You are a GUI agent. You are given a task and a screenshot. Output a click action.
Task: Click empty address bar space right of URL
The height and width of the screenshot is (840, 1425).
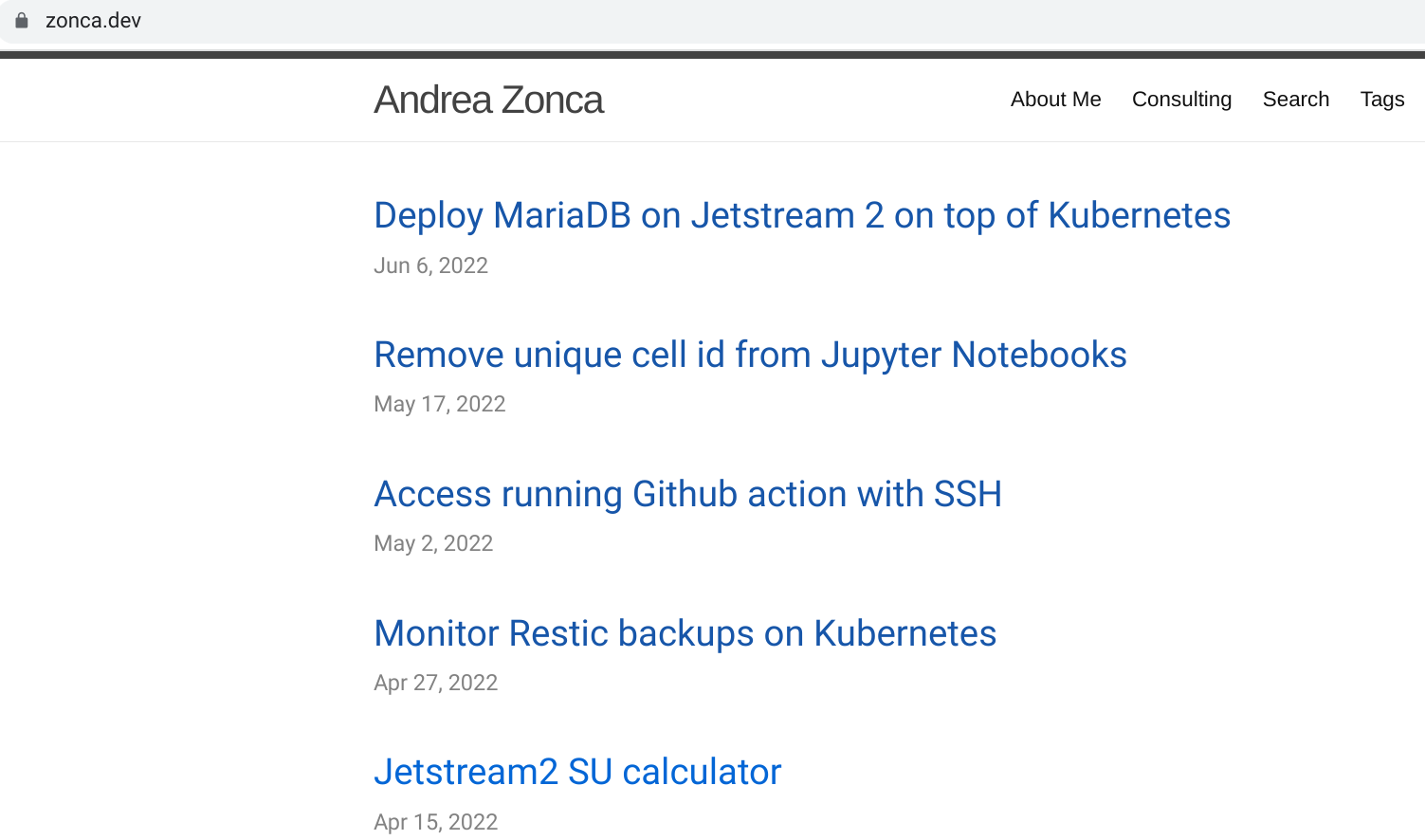pos(758,21)
